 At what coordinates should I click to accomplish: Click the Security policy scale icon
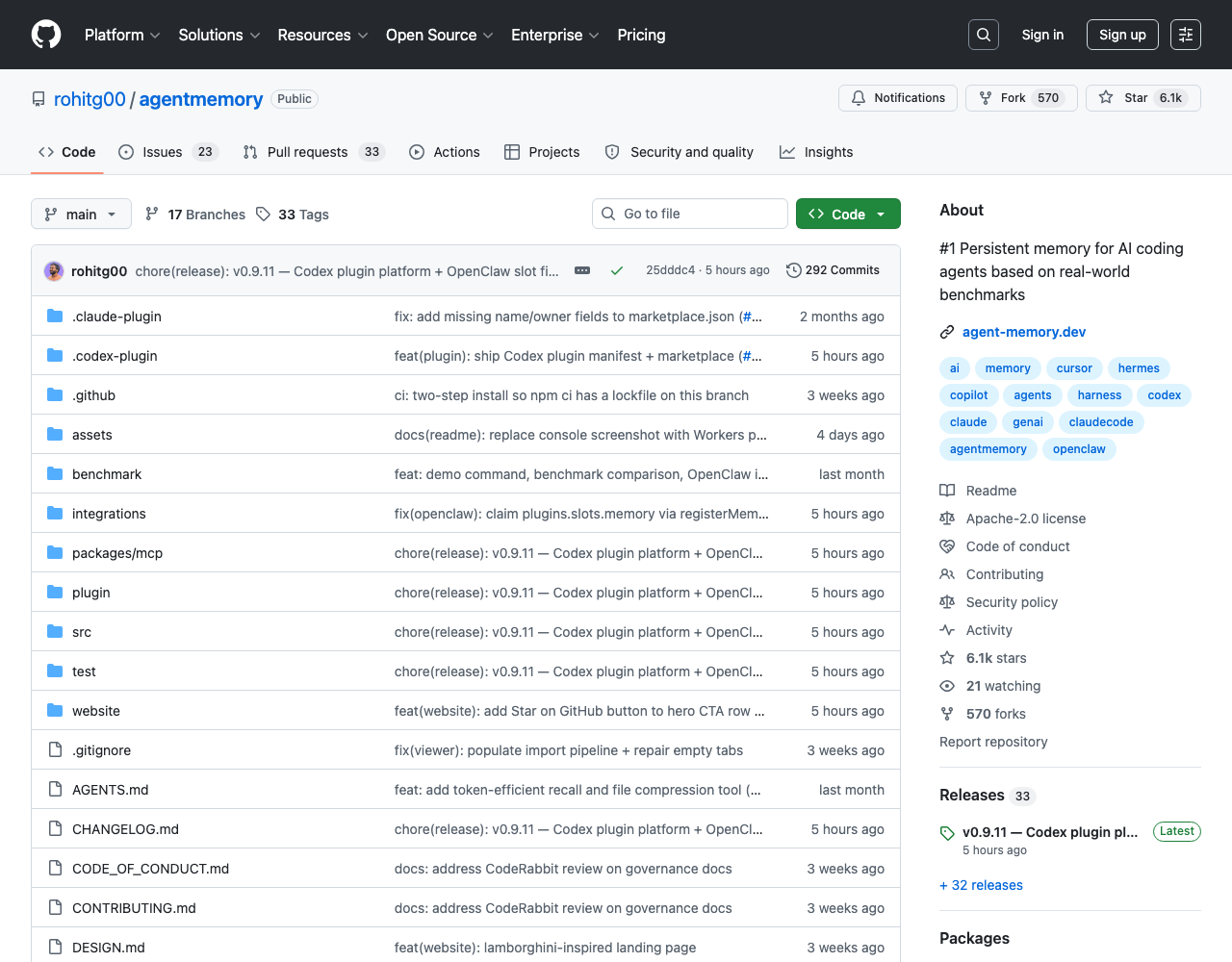click(947, 602)
